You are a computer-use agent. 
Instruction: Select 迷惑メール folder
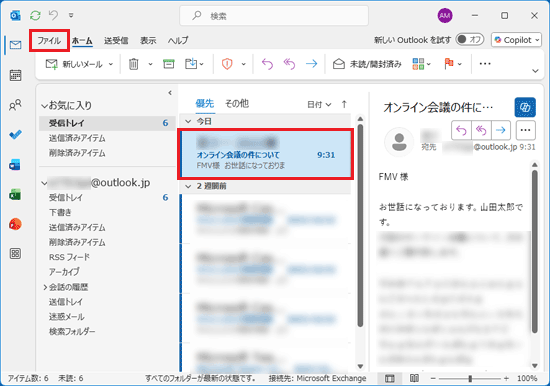[66, 317]
